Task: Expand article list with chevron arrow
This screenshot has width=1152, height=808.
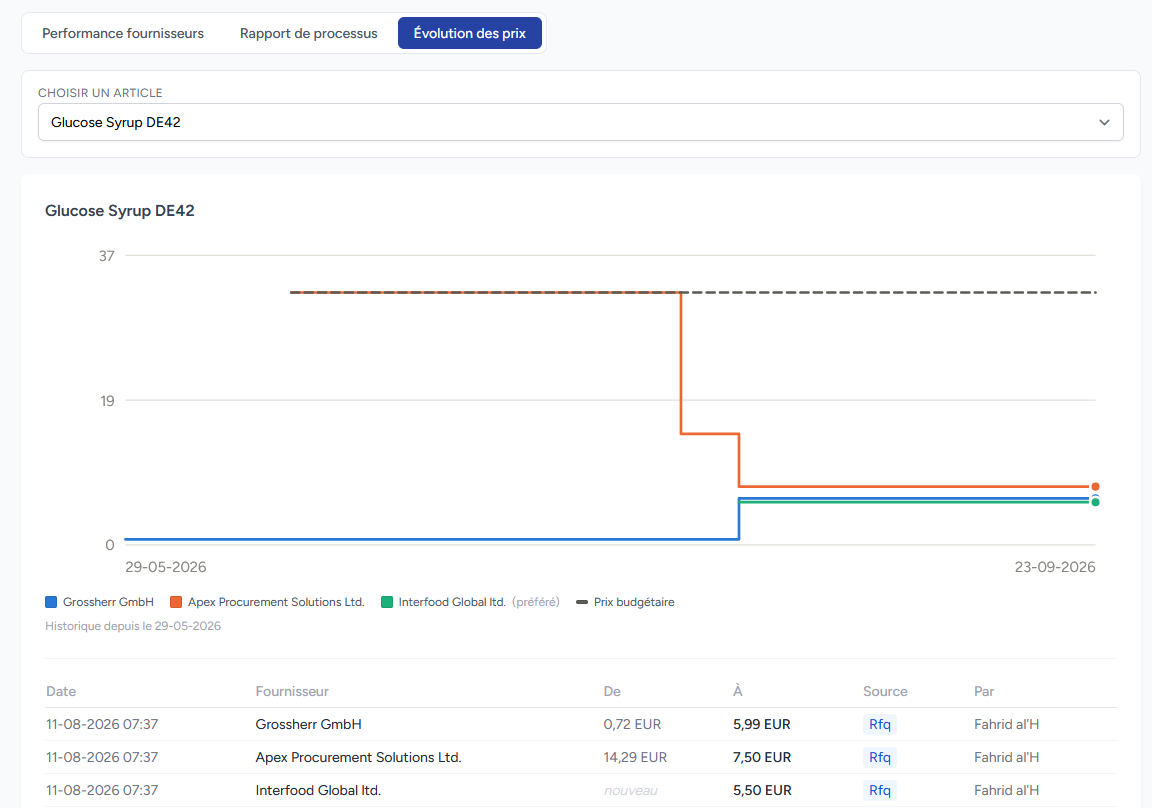Action: 1104,122
